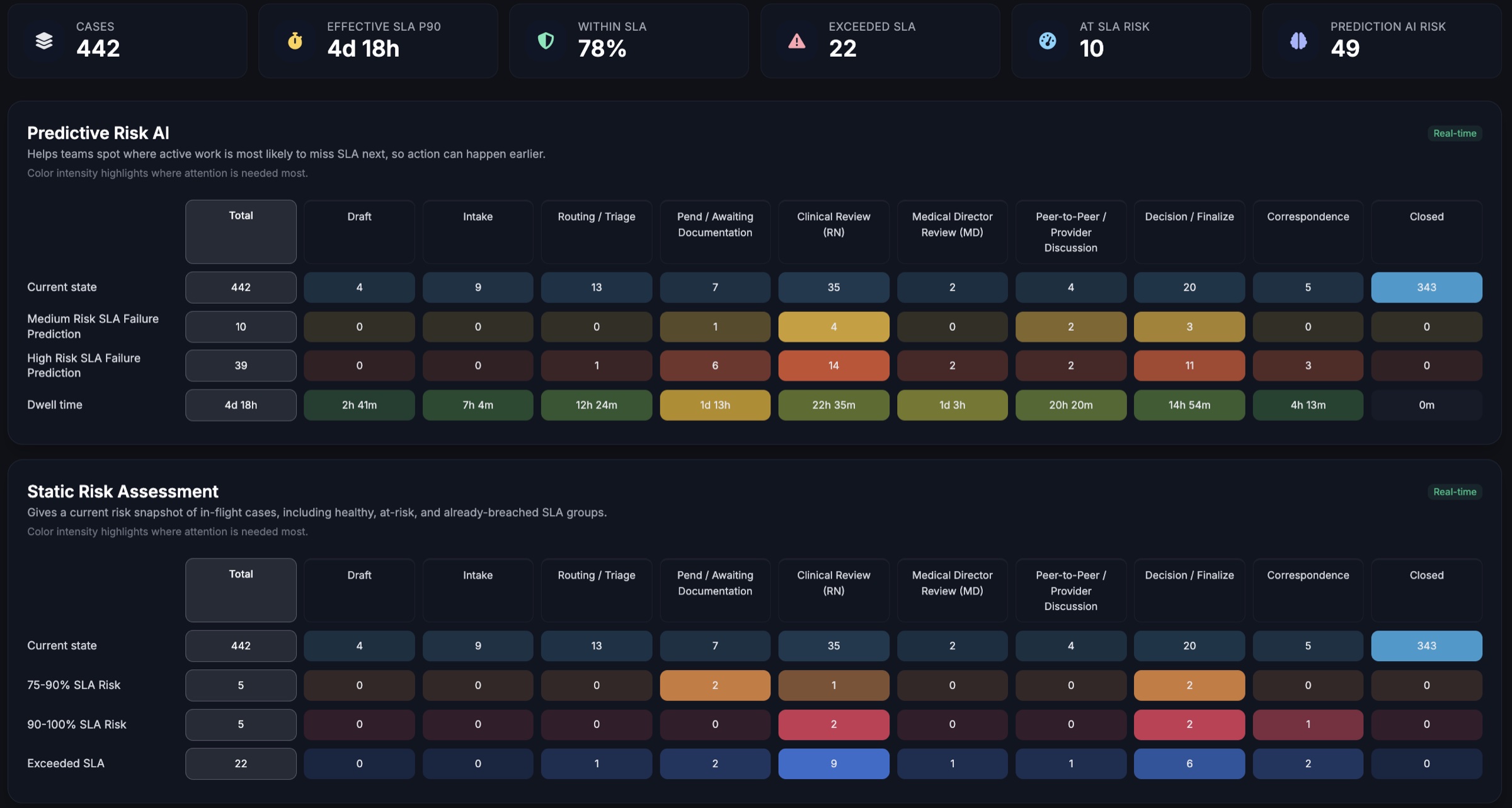Select Intake column header in Static Risk Assessment

coord(478,590)
